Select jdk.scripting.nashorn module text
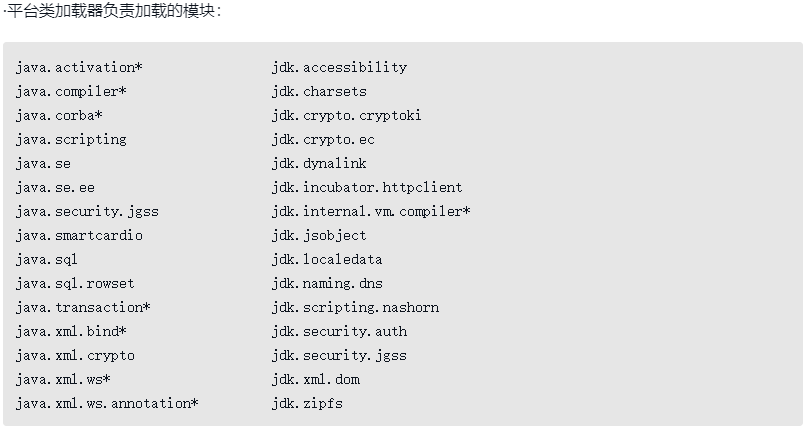The height and width of the screenshot is (432, 807). (x=355, y=307)
